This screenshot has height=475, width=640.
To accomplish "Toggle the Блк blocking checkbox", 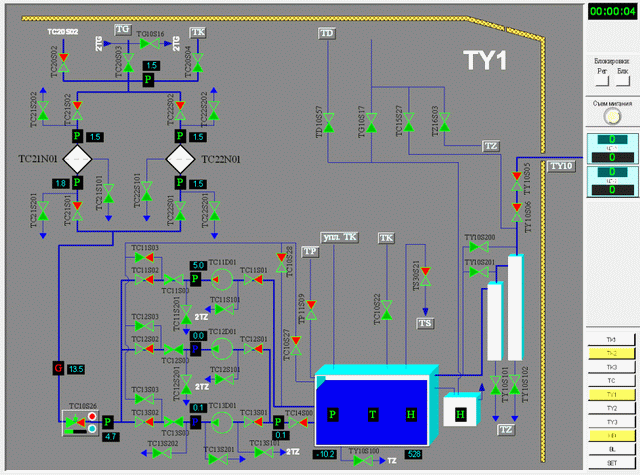I will click(x=622, y=80).
